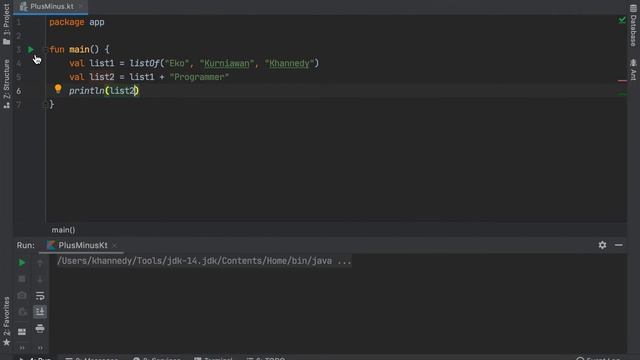Click line number 6 in the gutter

tap(19, 91)
